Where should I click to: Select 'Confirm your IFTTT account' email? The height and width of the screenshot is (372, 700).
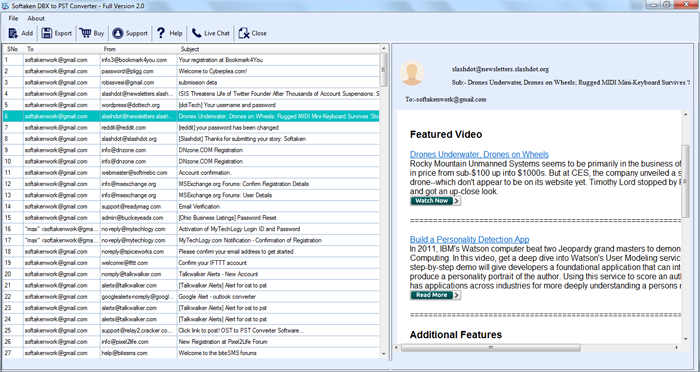pyautogui.click(x=191, y=263)
